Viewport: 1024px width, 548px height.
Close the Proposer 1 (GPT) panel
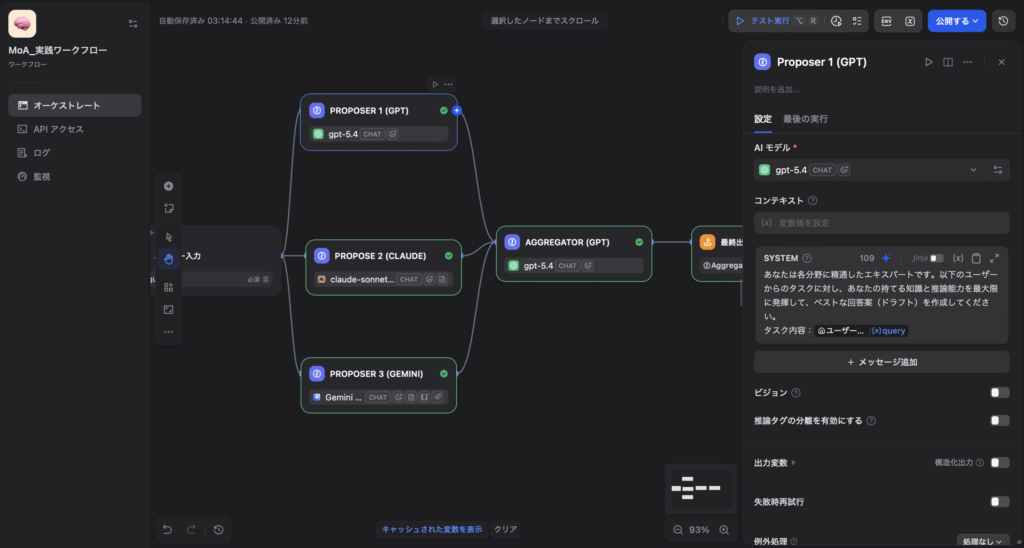(x=1002, y=62)
